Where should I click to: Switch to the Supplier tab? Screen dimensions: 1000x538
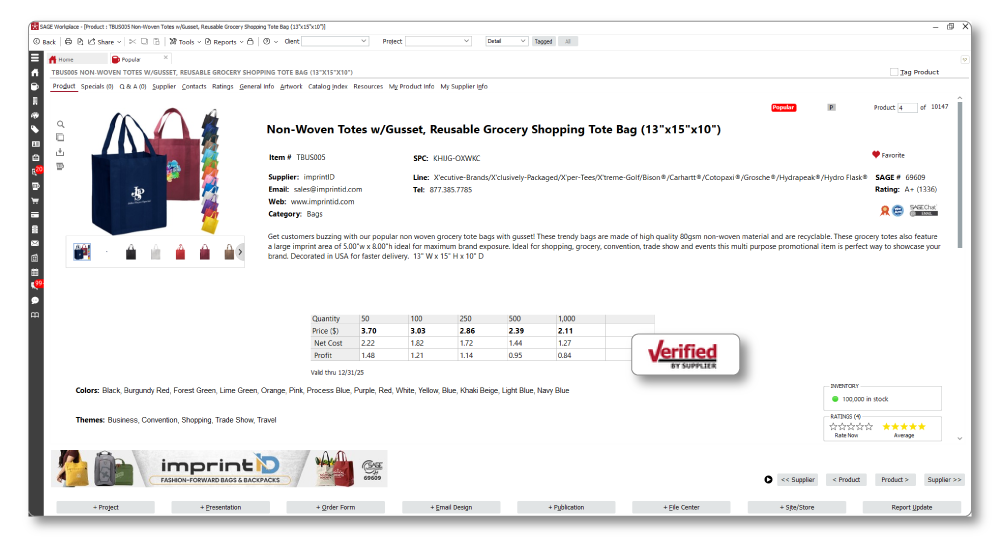[x=164, y=87]
